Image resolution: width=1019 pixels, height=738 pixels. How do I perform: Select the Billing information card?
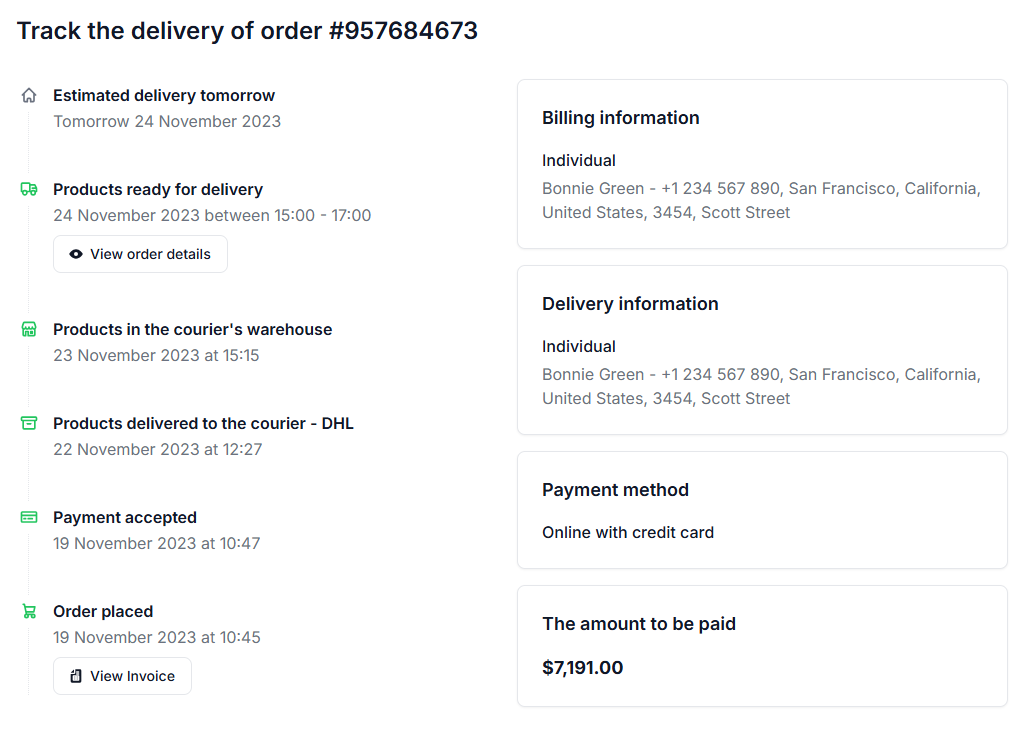point(762,163)
